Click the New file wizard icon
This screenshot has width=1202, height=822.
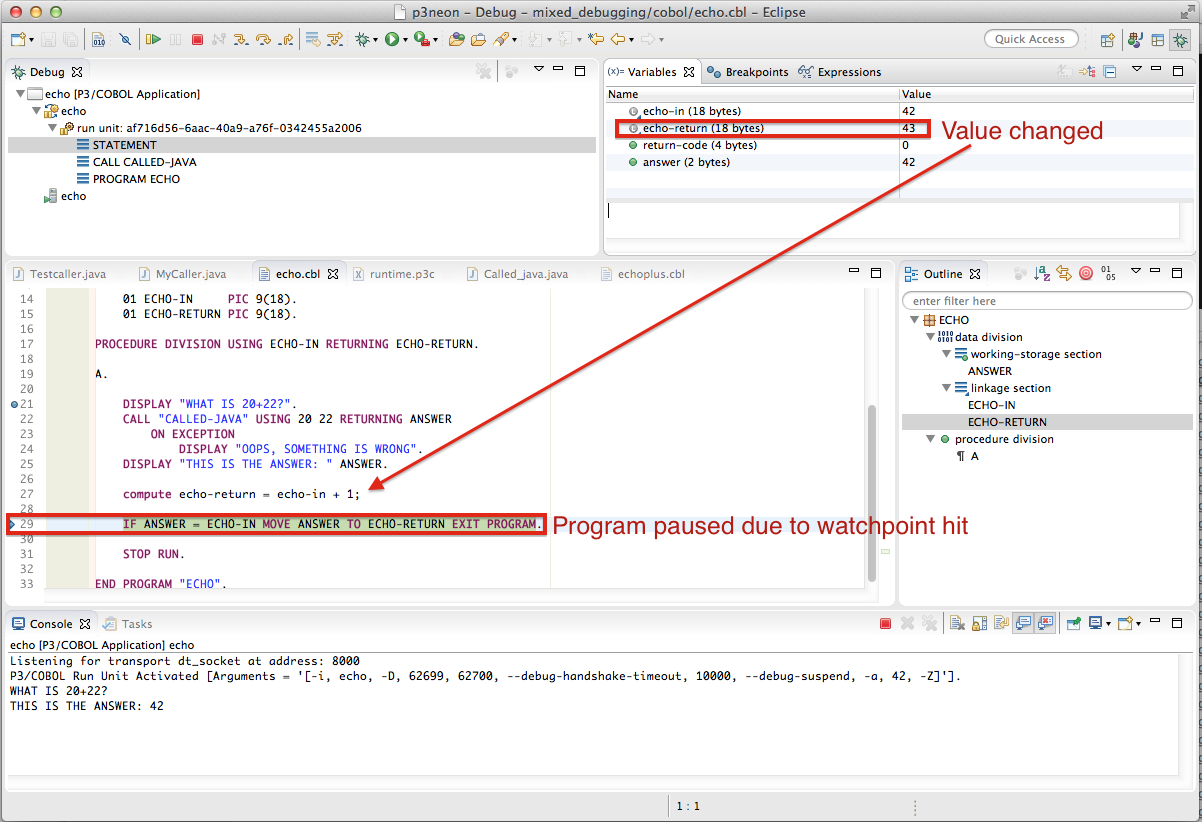click(x=17, y=40)
